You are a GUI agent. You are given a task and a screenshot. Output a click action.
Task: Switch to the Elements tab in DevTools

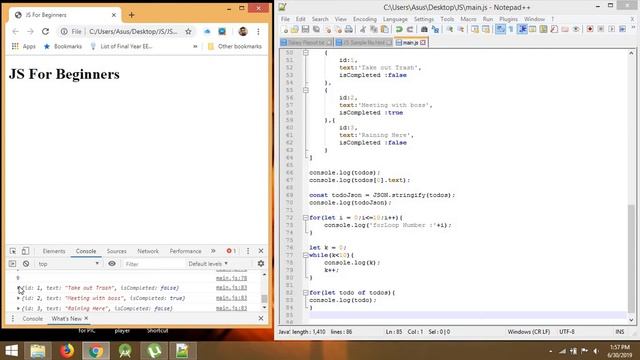[x=54, y=251]
